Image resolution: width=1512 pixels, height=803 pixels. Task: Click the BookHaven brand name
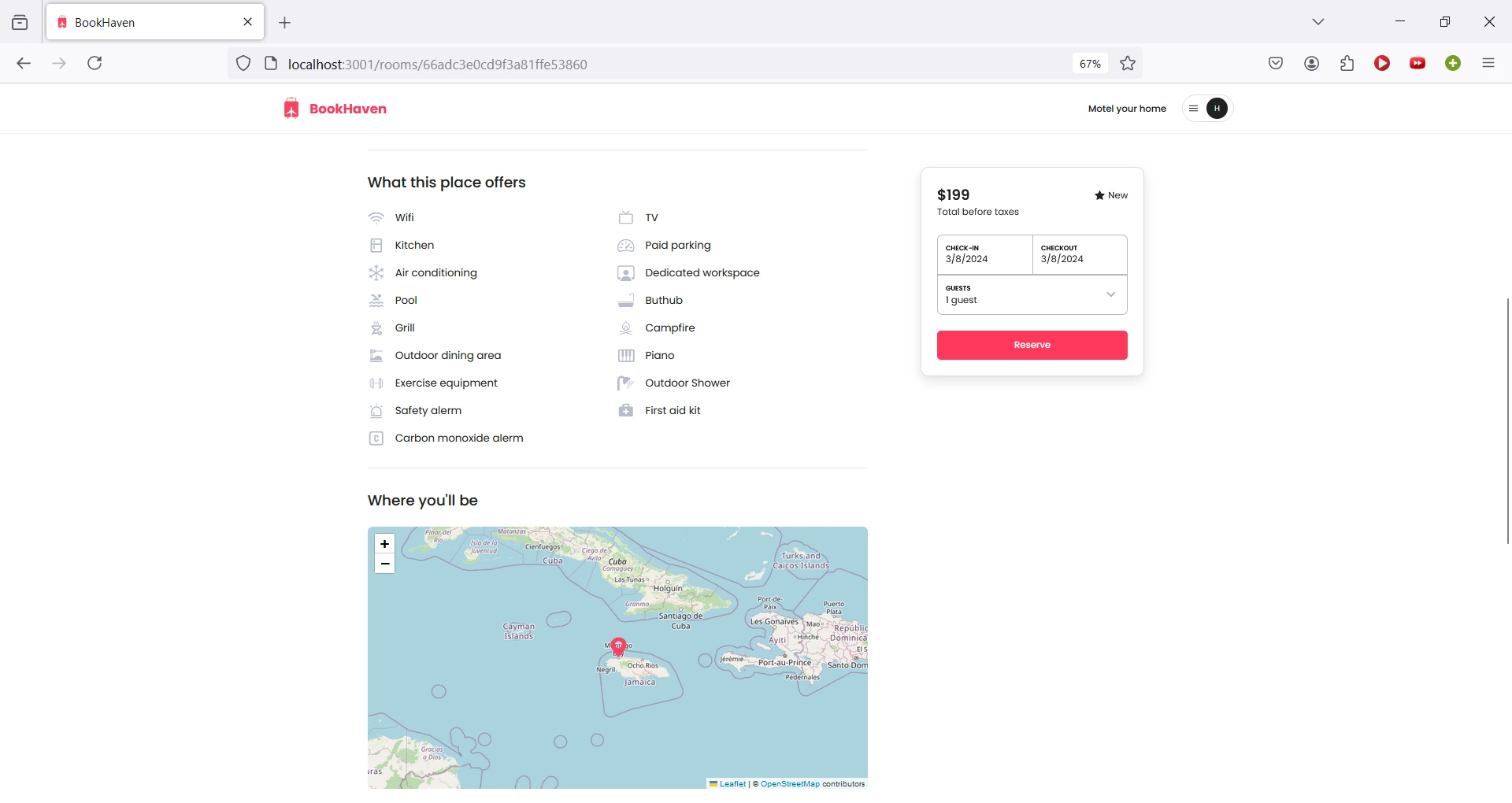(348, 109)
